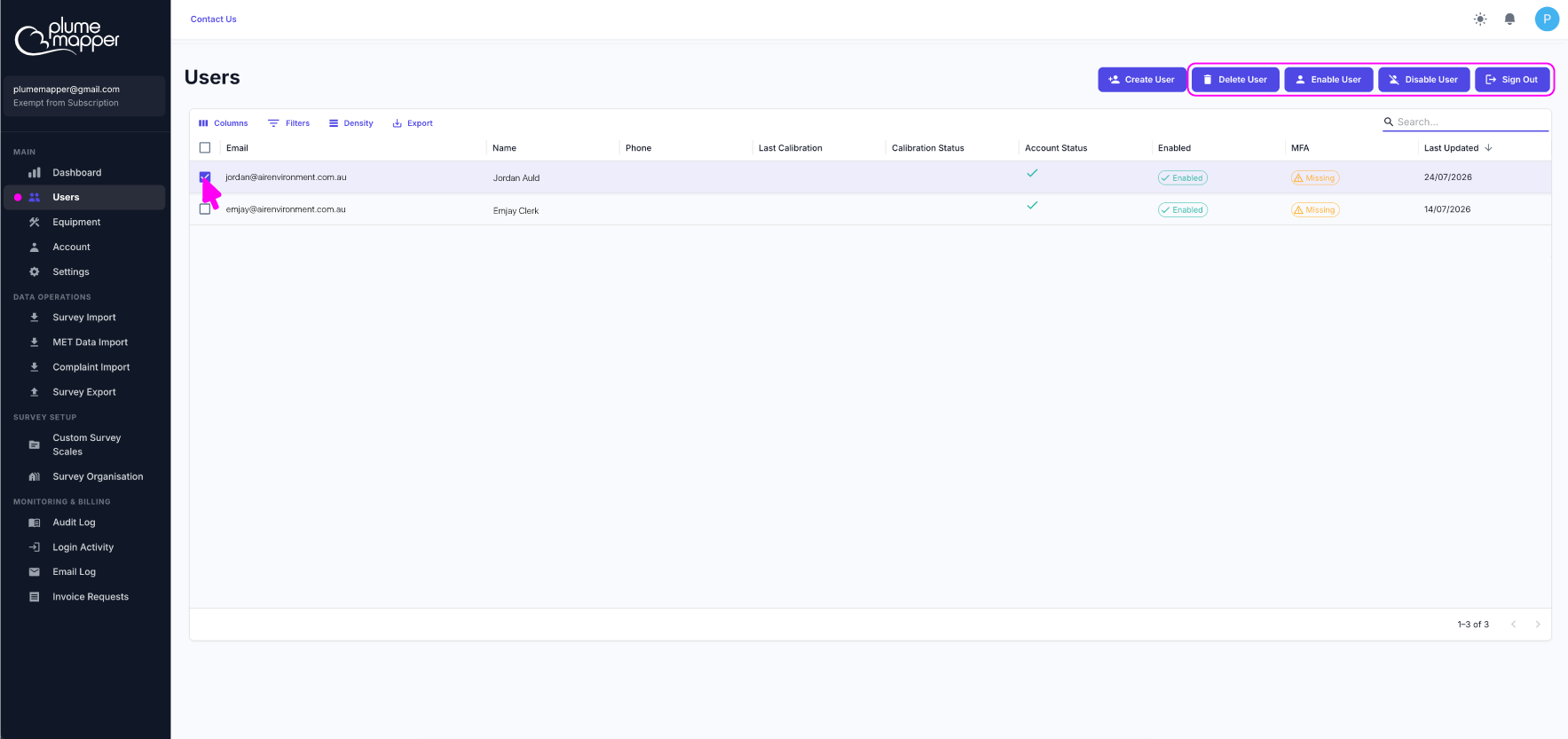This screenshot has height=739, width=1568.
Task: Open the Contact Us link
Action: click(213, 20)
